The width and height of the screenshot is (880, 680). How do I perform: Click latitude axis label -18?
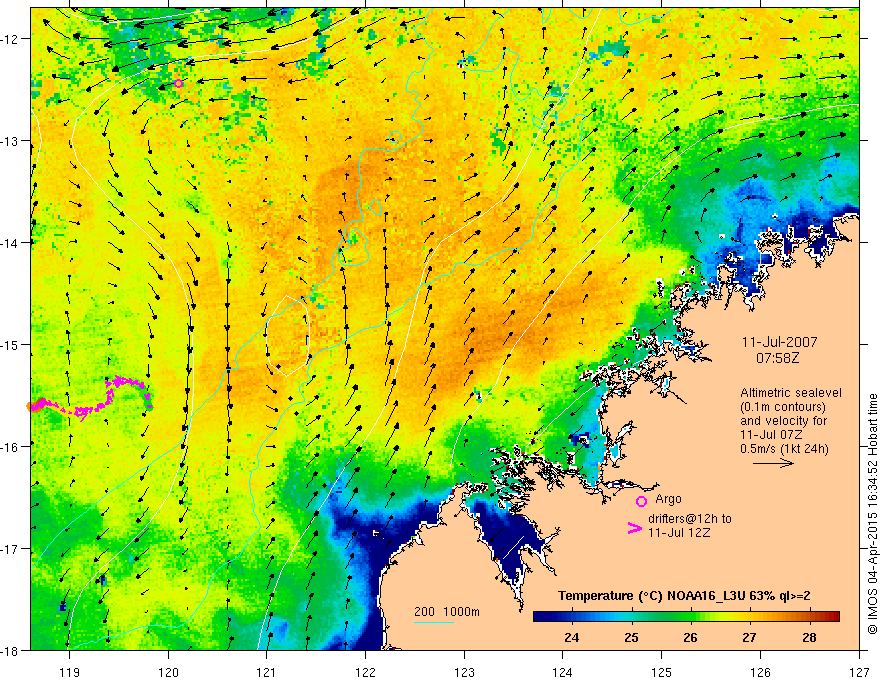coord(10,650)
